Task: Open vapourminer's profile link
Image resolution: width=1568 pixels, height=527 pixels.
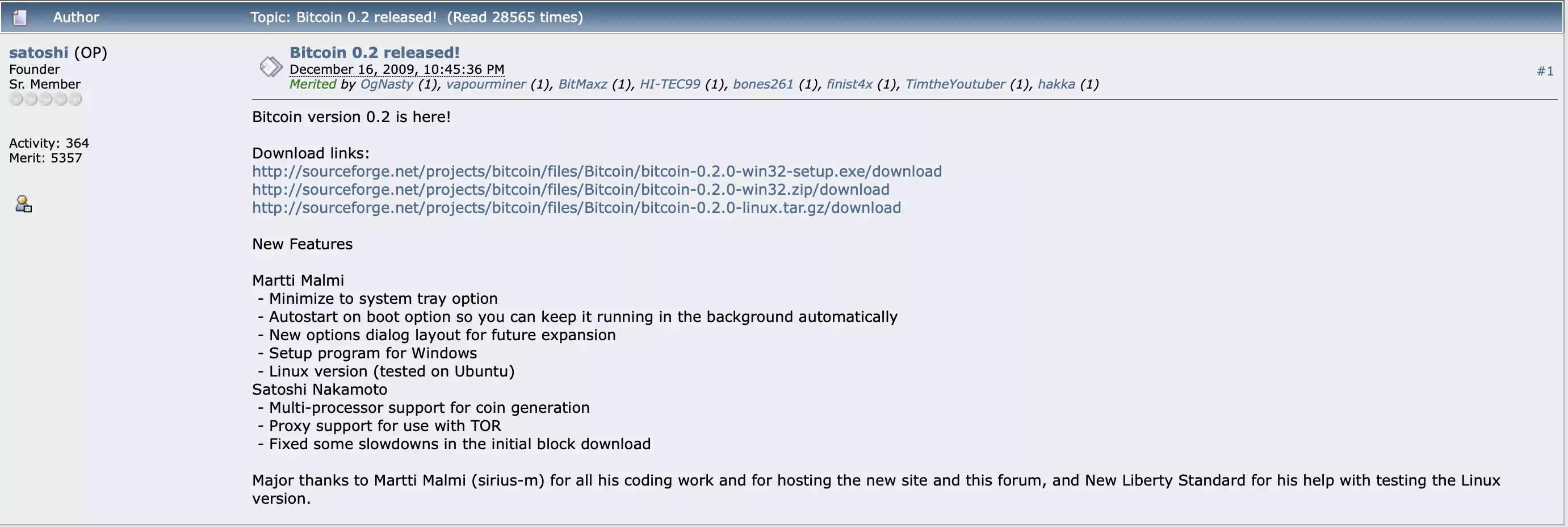Action: pos(486,84)
